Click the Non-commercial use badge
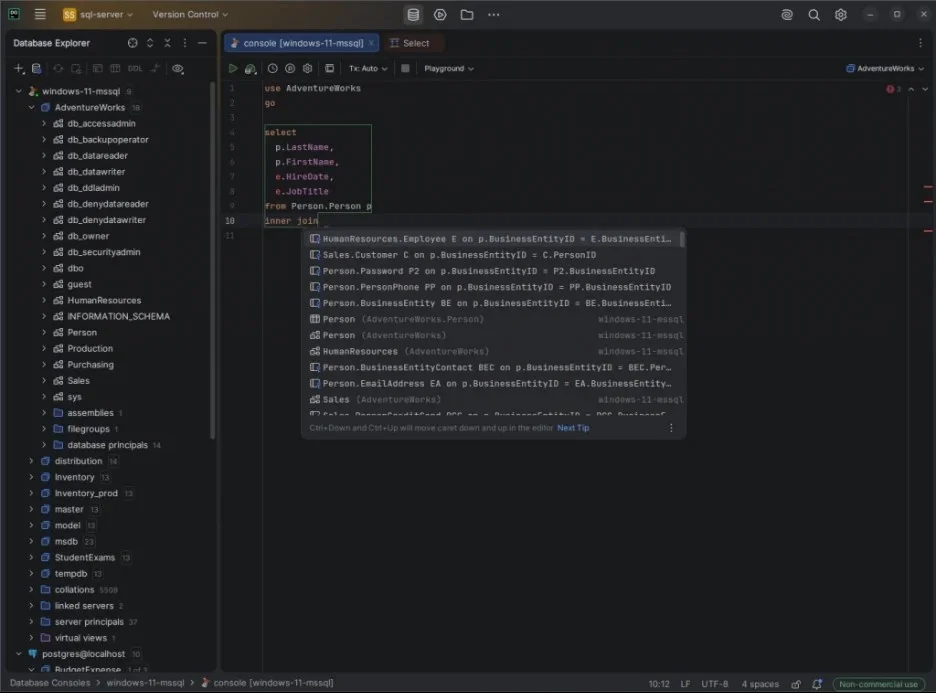The height and width of the screenshot is (693, 936). pyautogui.click(x=878, y=684)
